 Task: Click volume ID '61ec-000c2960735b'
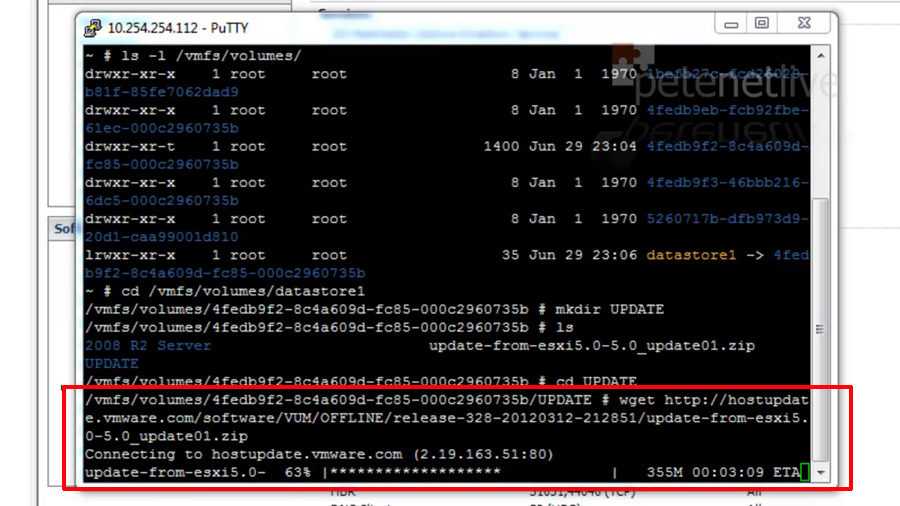click(x=162, y=128)
